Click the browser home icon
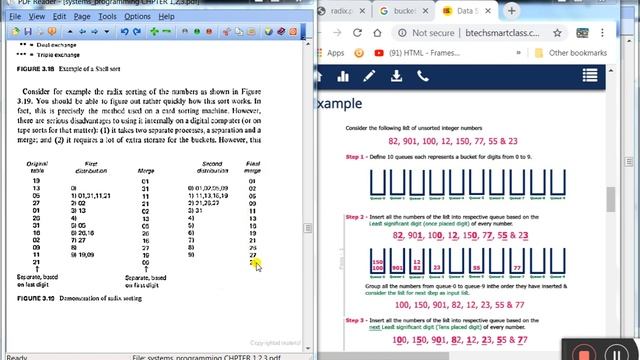 click(377, 33)
